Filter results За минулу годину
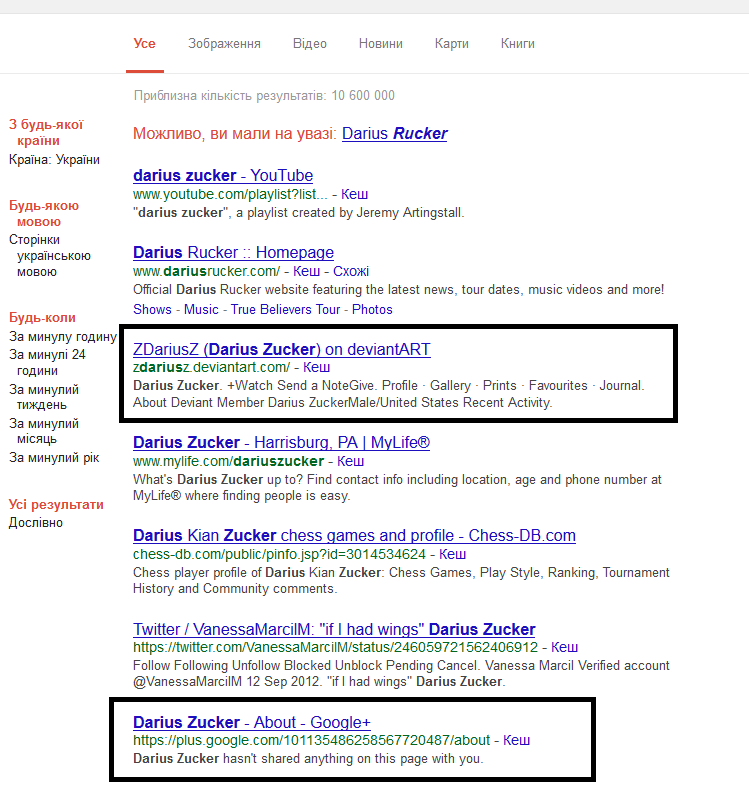This screenshot has height=790, width=749. 62,337
